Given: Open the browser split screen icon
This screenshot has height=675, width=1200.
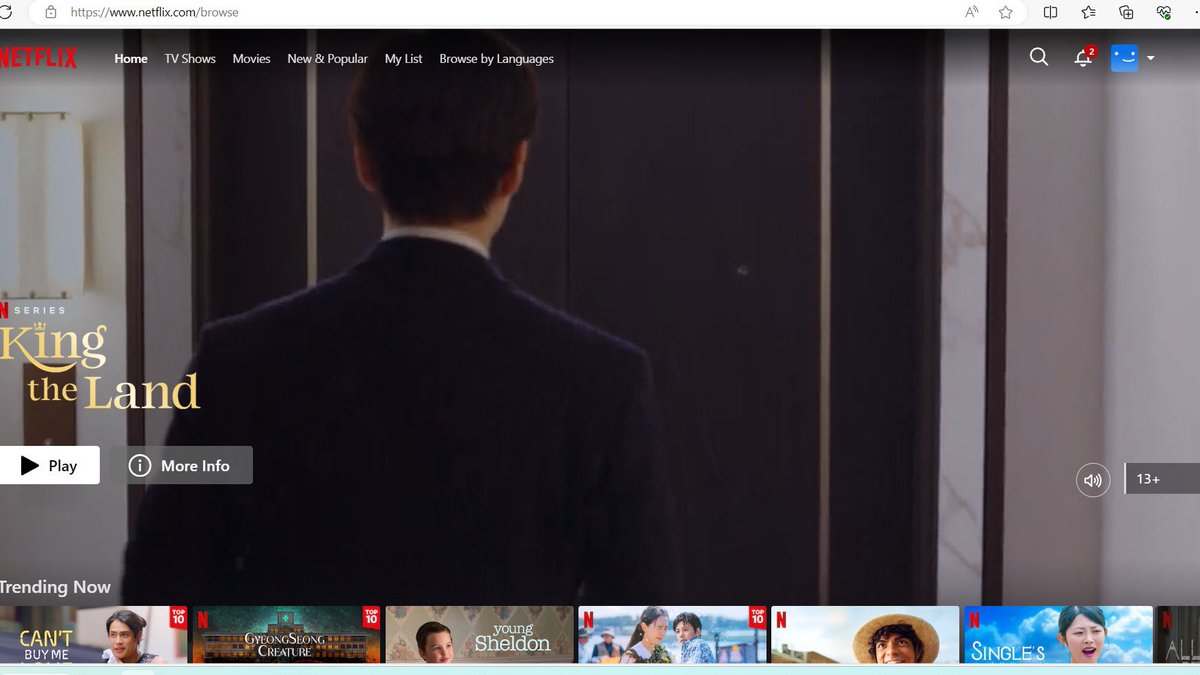Looking at the screenshot, I should tap(1051, 12).
